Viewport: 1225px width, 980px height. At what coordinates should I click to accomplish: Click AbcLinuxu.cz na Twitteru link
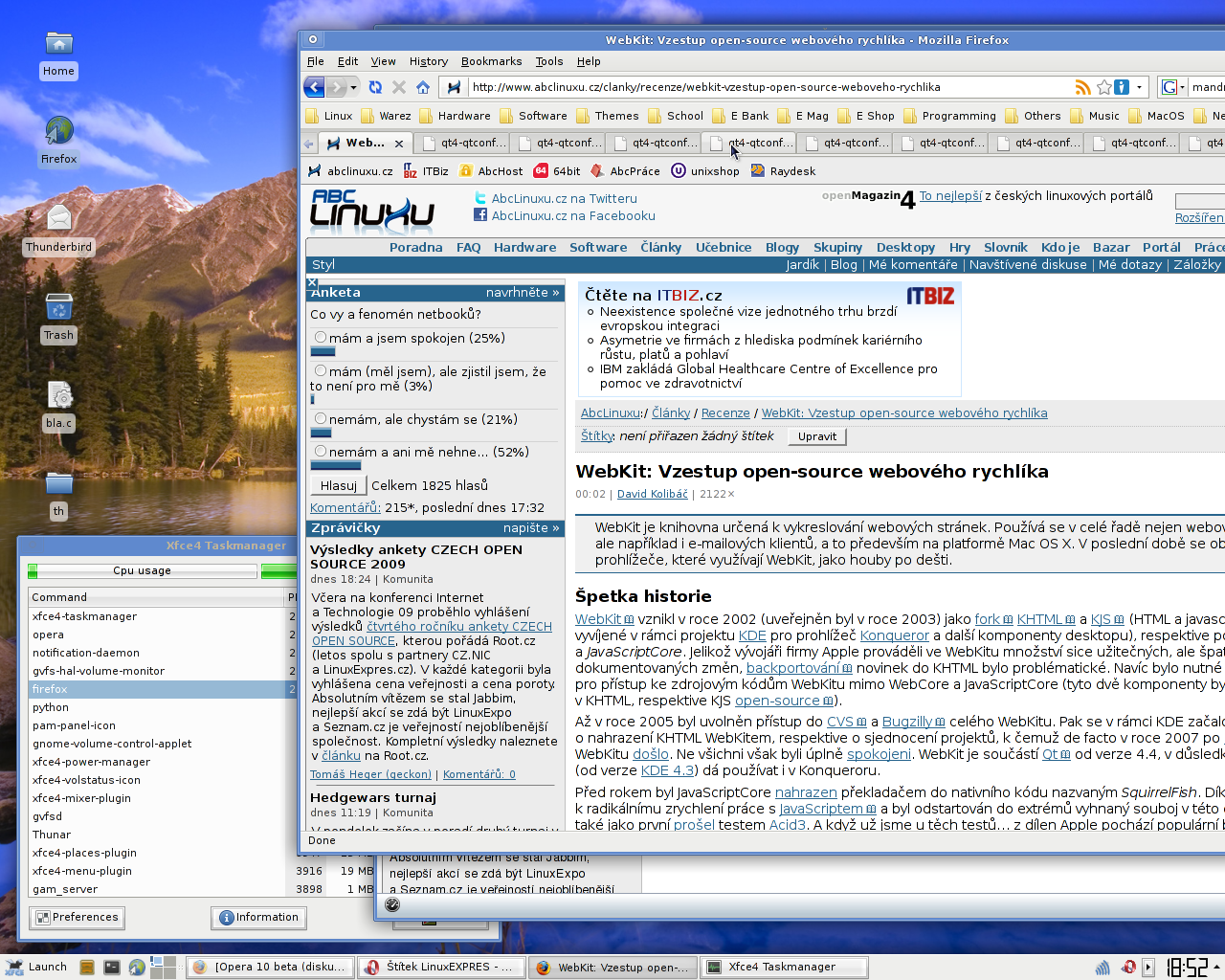point(564,199)
